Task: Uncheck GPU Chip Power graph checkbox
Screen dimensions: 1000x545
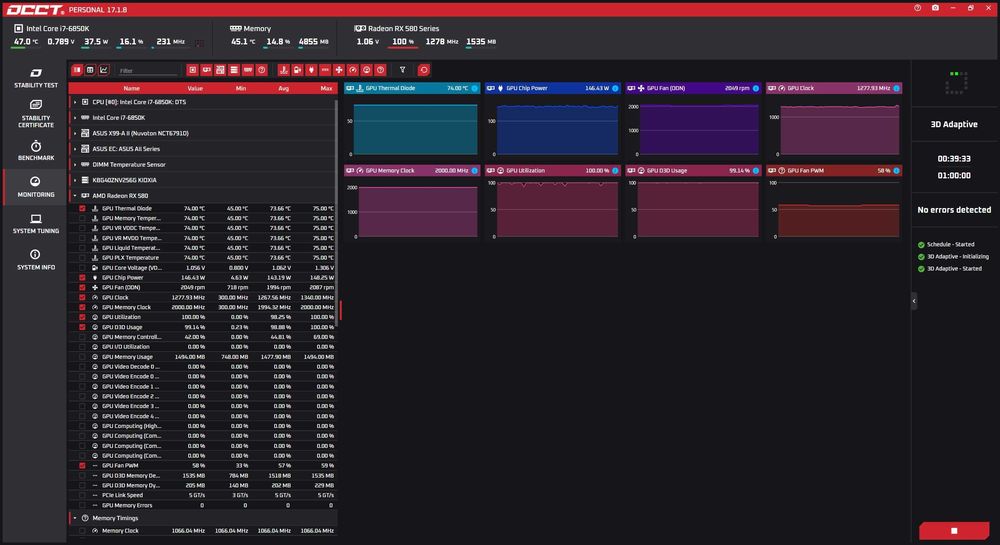Action: coord(82,277)
